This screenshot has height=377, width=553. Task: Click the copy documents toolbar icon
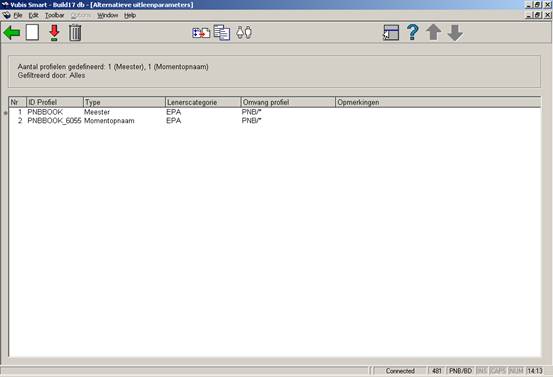tap(222, 33)
